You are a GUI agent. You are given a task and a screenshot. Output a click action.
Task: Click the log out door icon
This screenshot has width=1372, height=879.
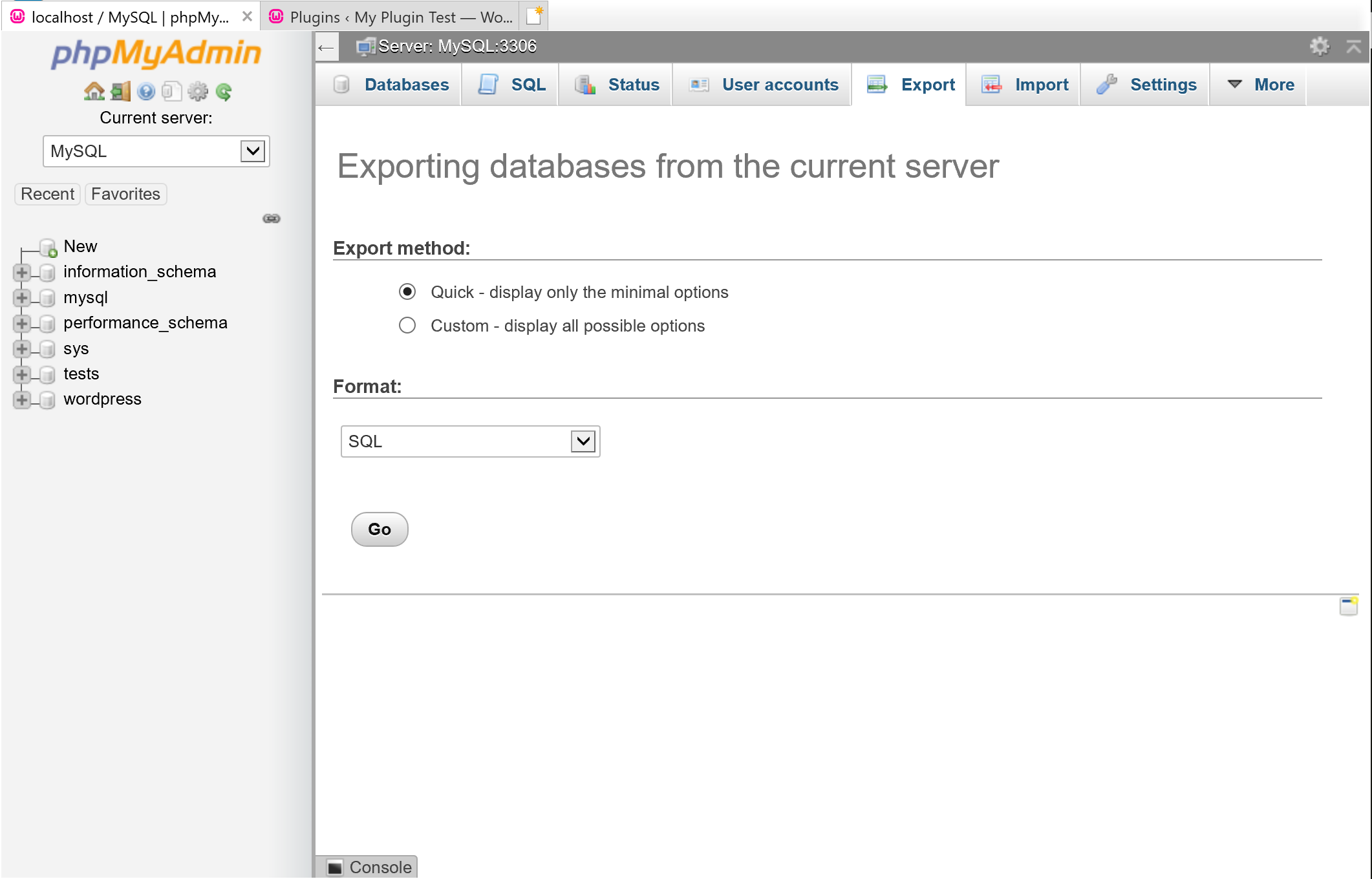(x=120, y=92)
